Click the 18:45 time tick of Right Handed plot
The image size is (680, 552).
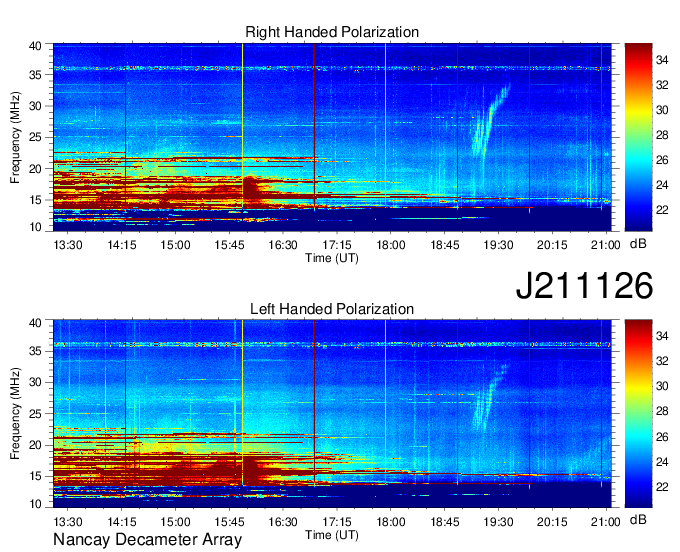click(445, 245)
